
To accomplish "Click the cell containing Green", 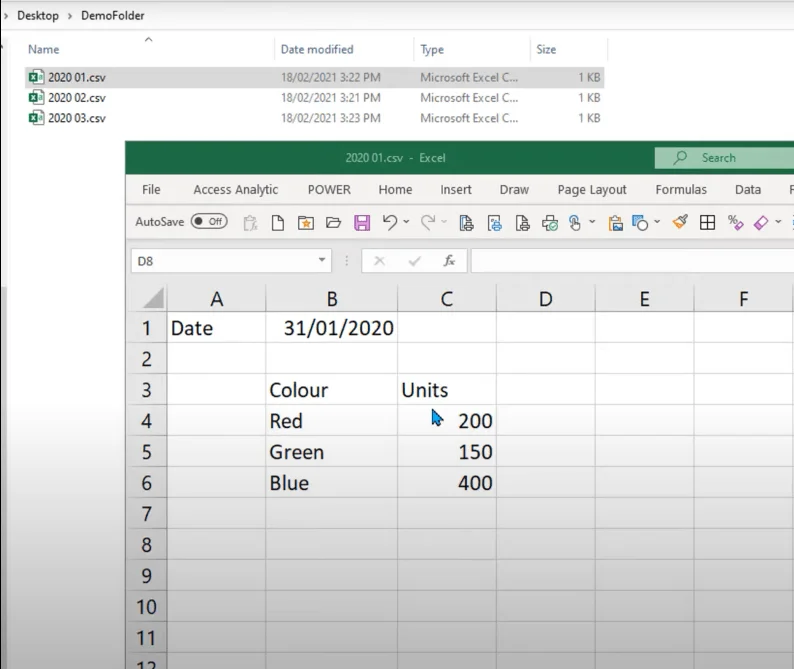I will (332, 451).
